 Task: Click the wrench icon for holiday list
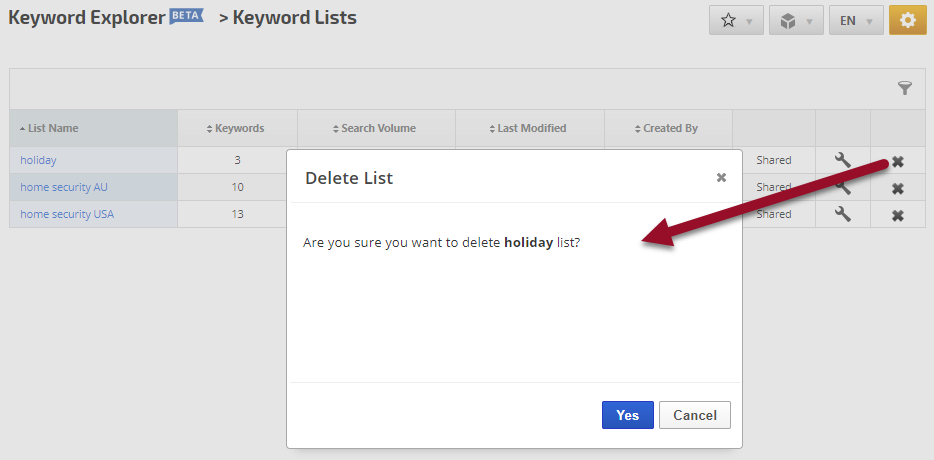pyautogui.click(x=843, y=160)
